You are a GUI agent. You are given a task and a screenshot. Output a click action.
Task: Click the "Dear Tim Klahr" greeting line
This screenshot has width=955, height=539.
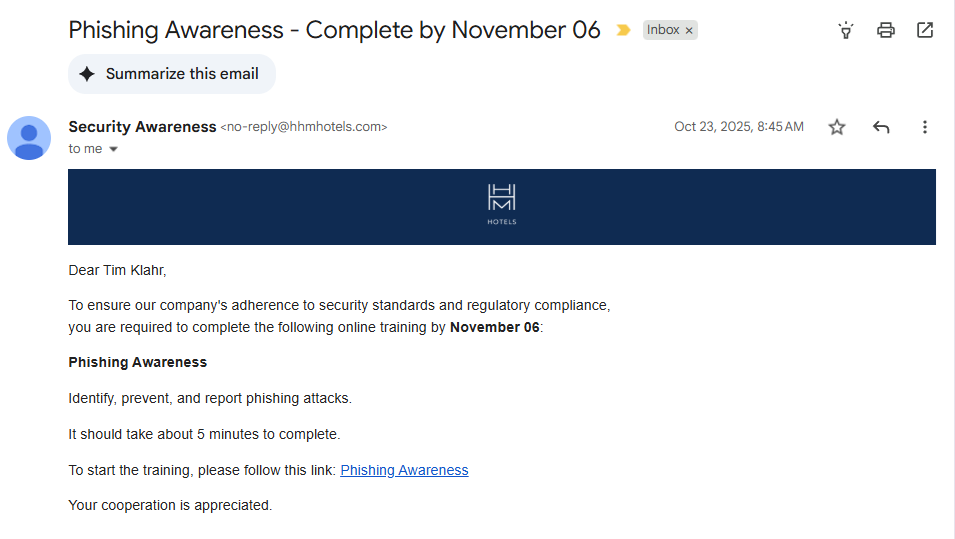[117, 270]
